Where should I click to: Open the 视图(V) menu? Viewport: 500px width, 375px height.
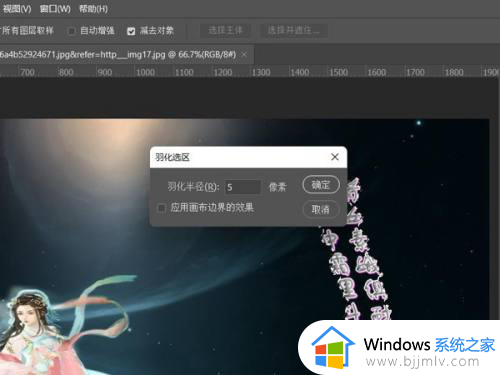coord(17,9)
